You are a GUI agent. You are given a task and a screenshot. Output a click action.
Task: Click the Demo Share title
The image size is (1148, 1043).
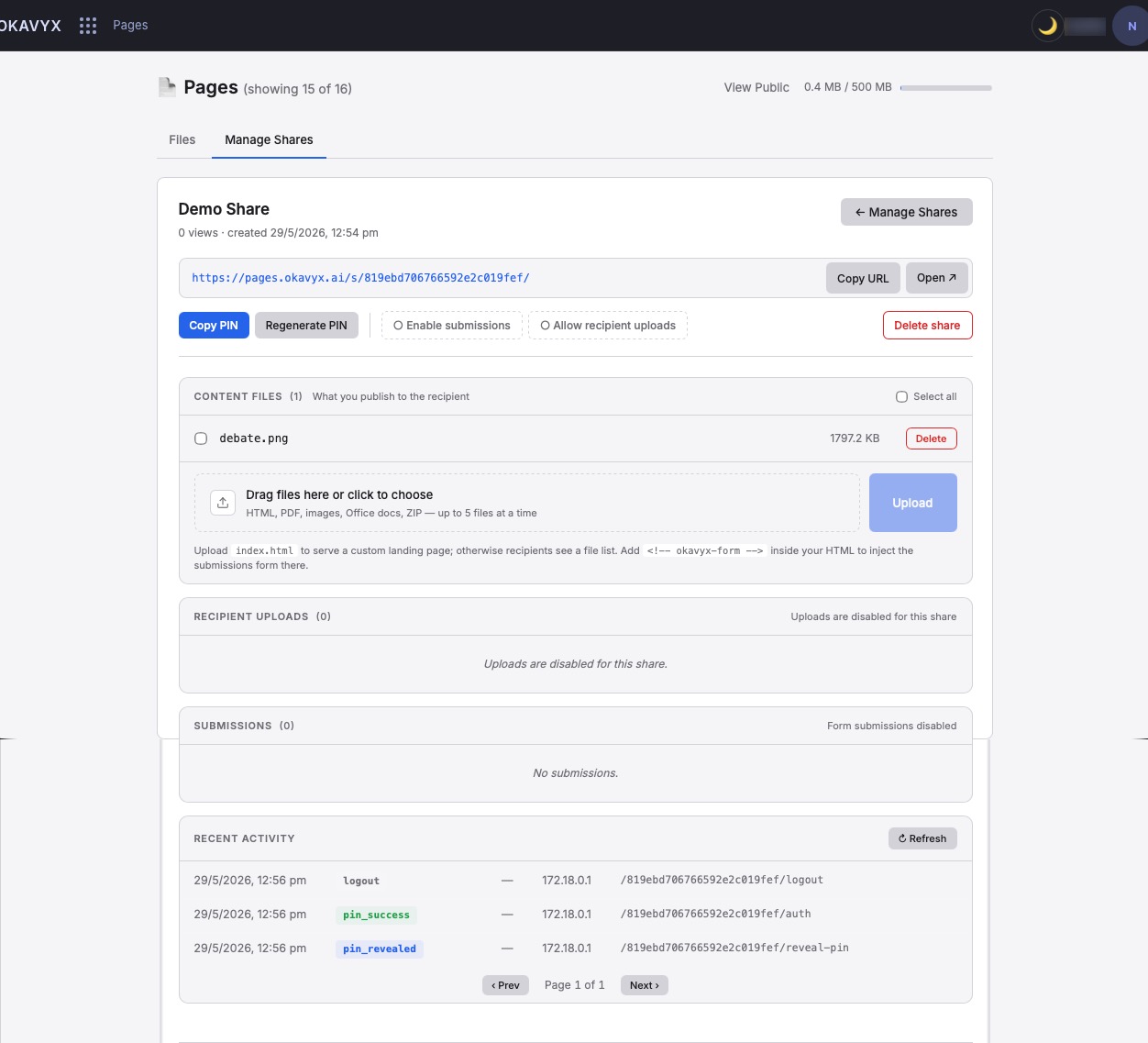coord(224,209)
